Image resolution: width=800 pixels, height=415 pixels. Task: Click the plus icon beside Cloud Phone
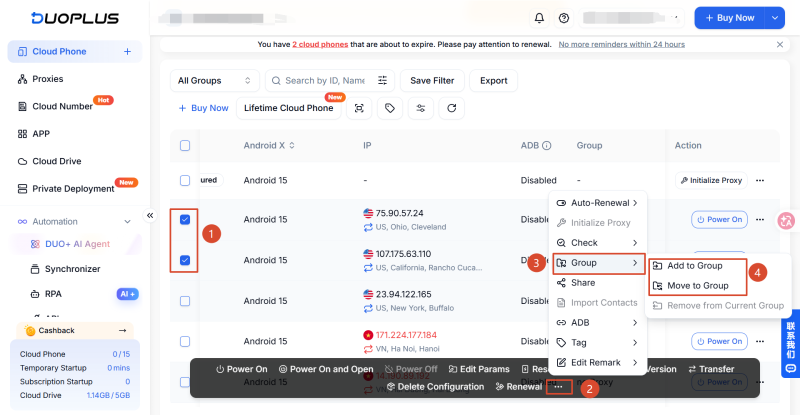pyautogui.click(x=127, y=52)
